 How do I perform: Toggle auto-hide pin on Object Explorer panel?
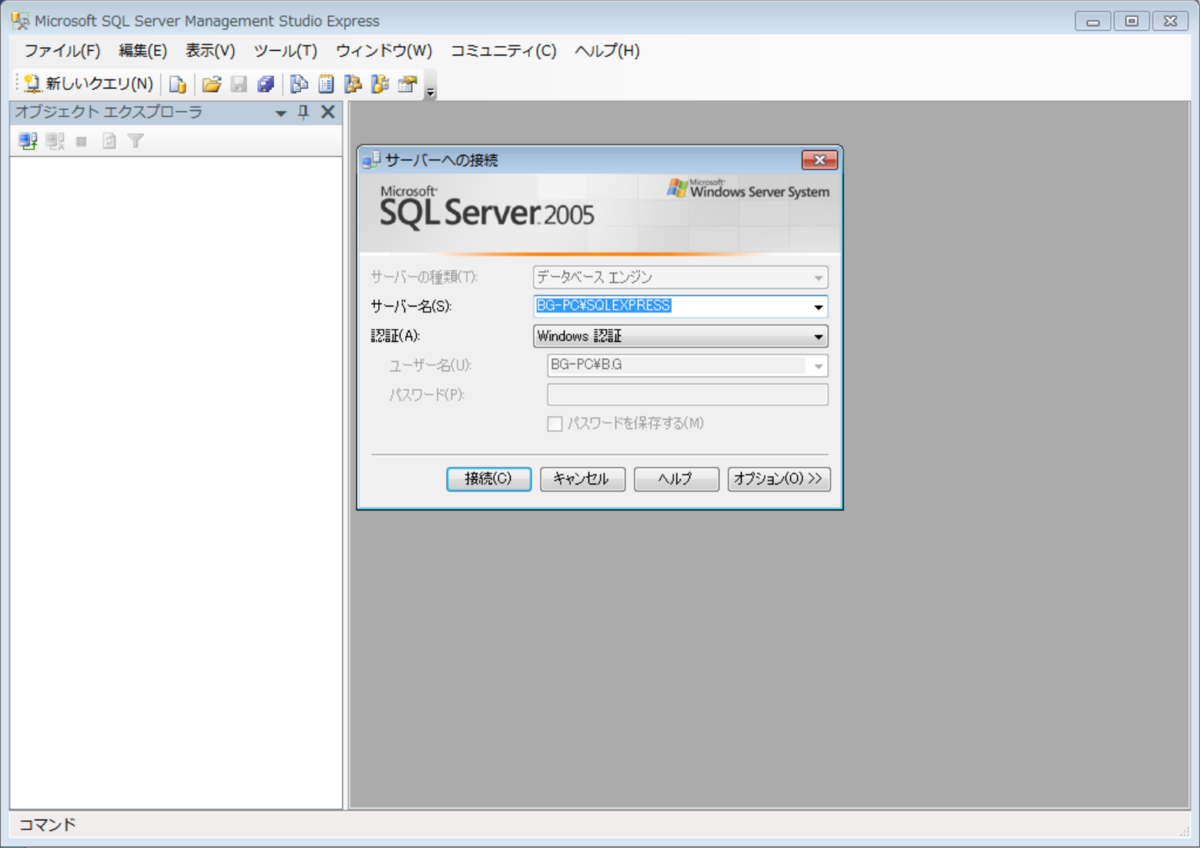point(304,113)
